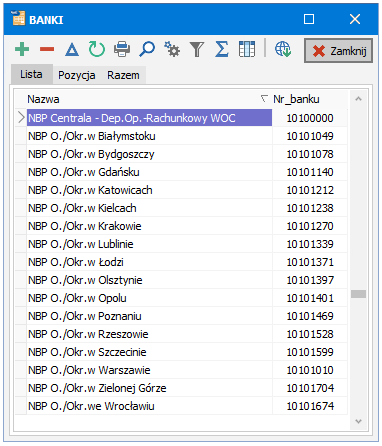Click bank number 10101140
The width and height of the screenshot is (382, 446).
coord(310,172)
